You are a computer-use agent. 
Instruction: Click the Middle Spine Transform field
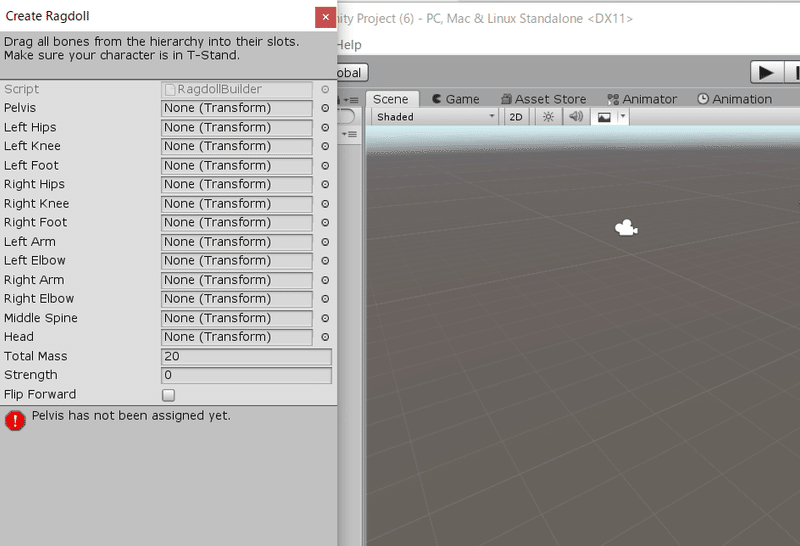pyautogui.click(x=237, y=318)
